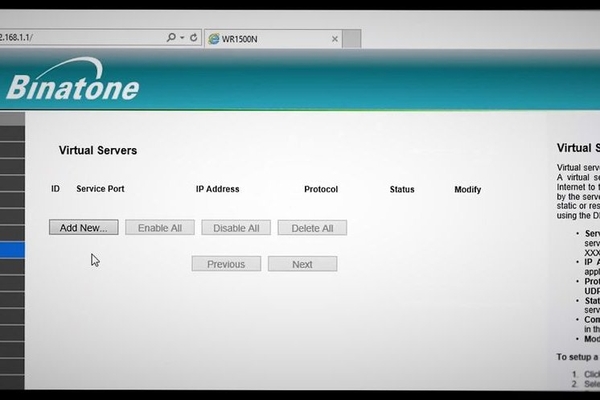Go to the Previous page
Image resolution: width=600 pixels, height=400 pixels.
tap(226, 264)
